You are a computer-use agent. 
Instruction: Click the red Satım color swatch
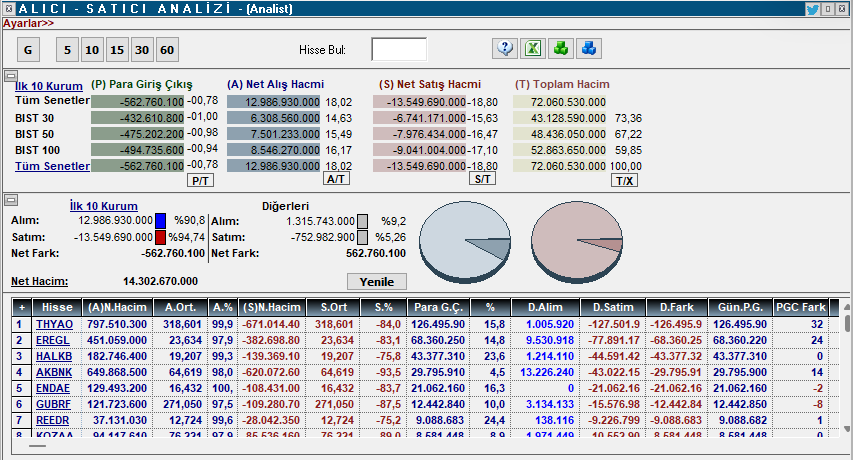click(160, 237)
